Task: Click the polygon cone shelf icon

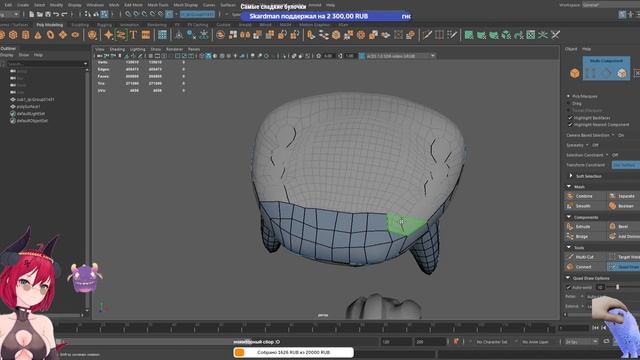Action: click(x=38, y=35)
